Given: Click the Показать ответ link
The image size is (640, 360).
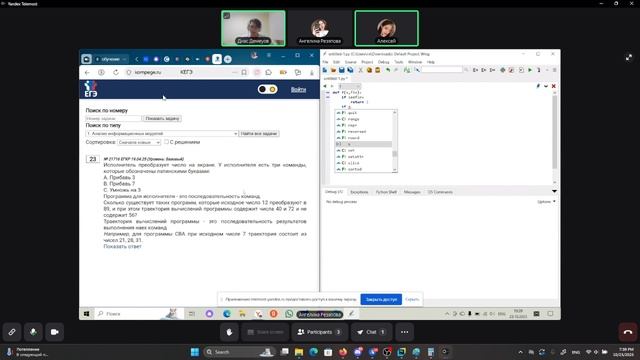Looking at the screenshot, I should [x=122, y=246].
